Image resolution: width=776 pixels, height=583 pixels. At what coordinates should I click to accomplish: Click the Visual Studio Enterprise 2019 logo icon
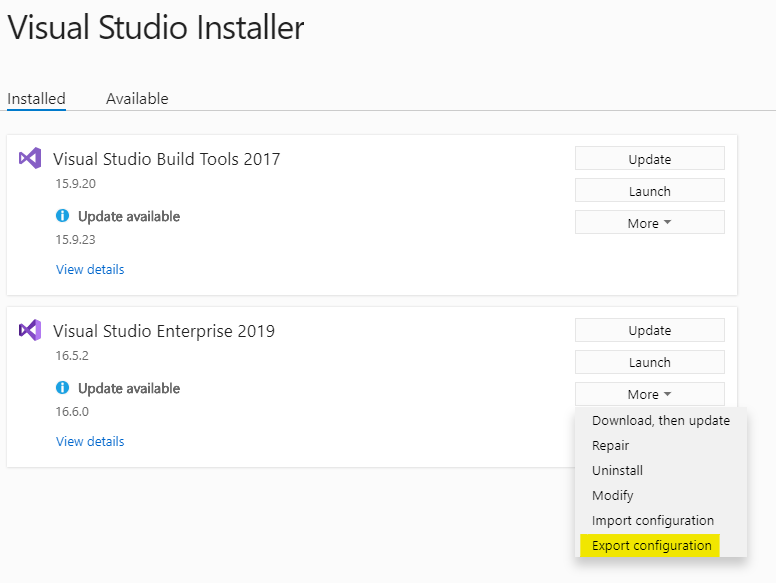tap(30, 330)
